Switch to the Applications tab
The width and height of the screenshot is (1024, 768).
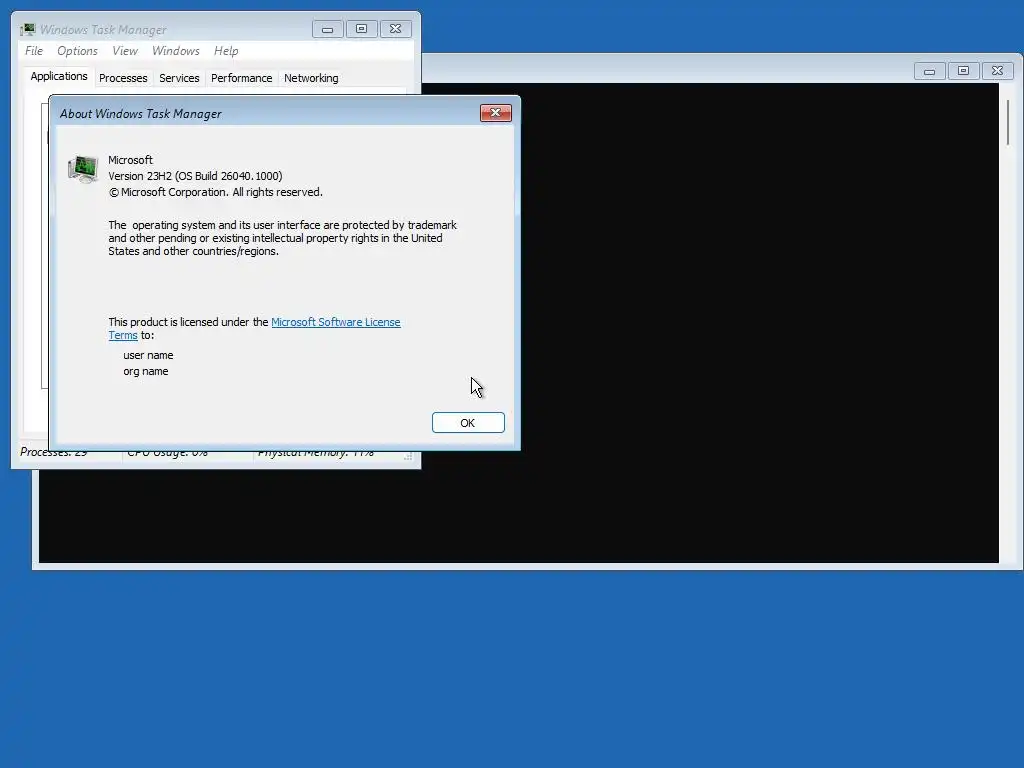[59, 76]
